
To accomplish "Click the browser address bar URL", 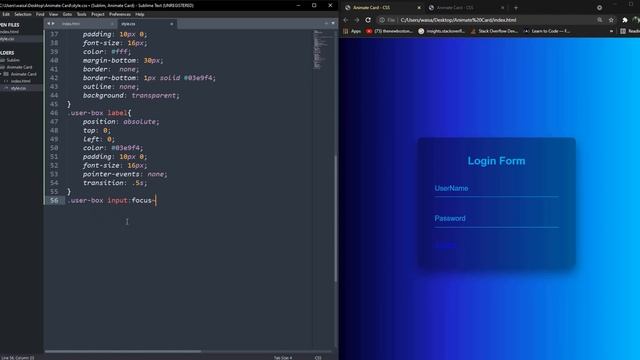I will pos(458,20).
